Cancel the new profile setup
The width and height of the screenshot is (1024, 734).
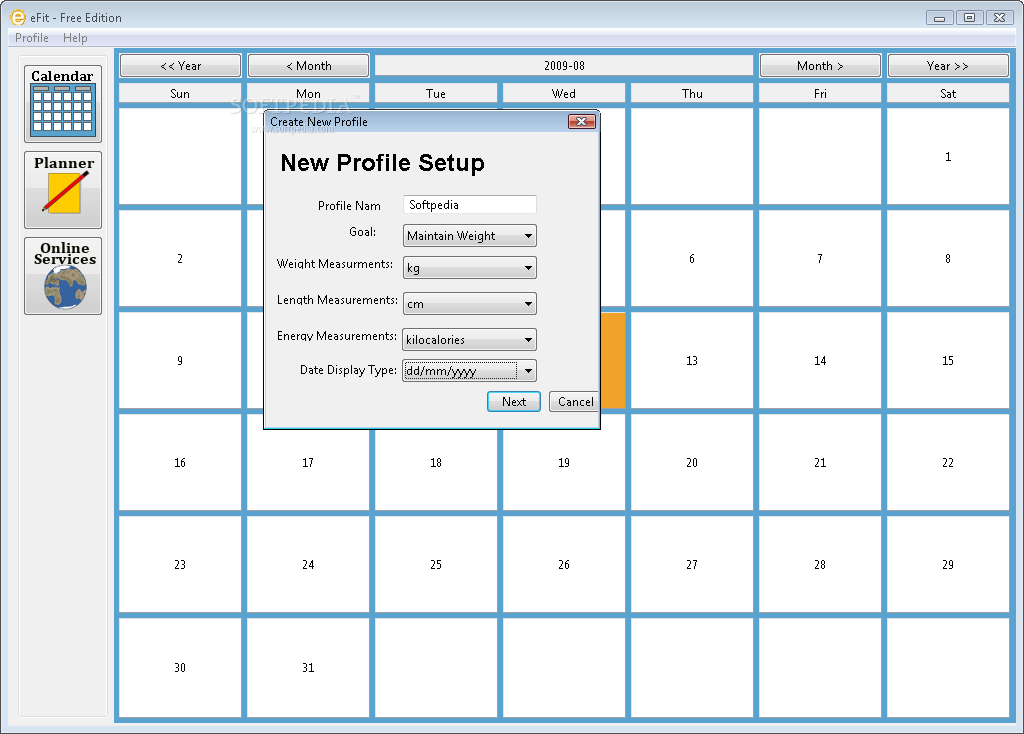575,402
